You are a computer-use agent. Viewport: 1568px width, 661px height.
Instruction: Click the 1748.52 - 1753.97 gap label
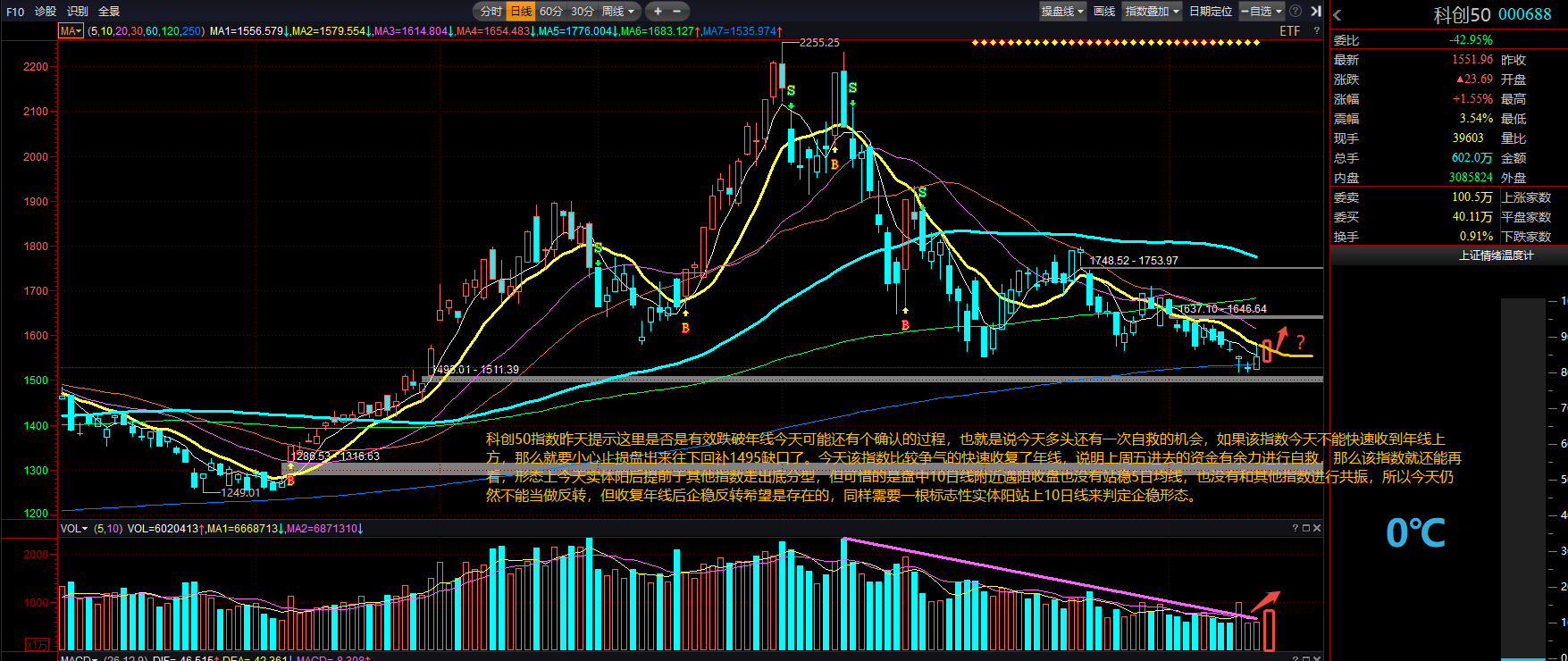tap(1134, 261)
